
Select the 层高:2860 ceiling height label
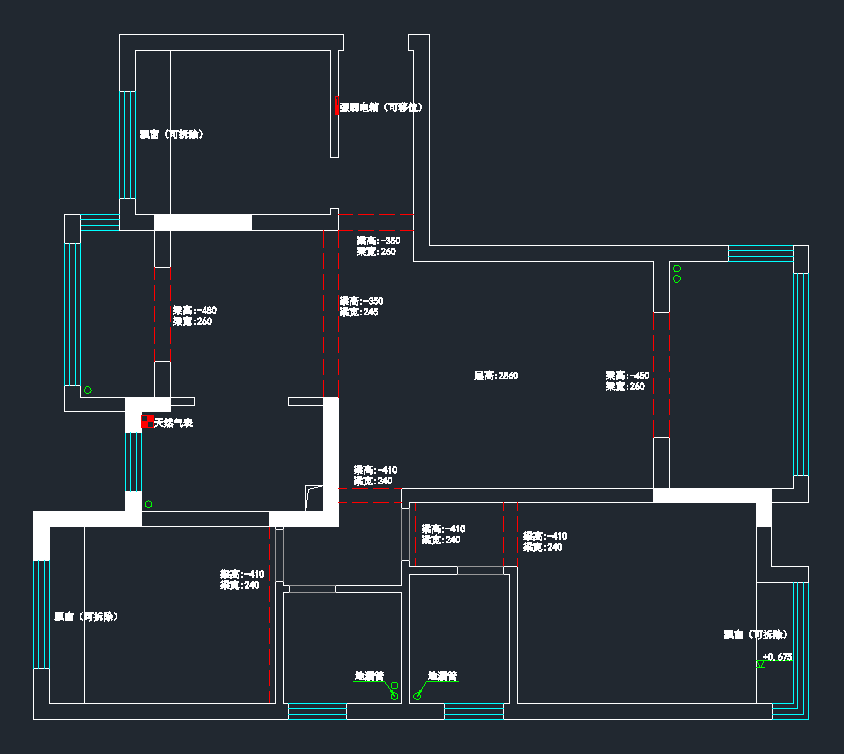tap(496, 376)
